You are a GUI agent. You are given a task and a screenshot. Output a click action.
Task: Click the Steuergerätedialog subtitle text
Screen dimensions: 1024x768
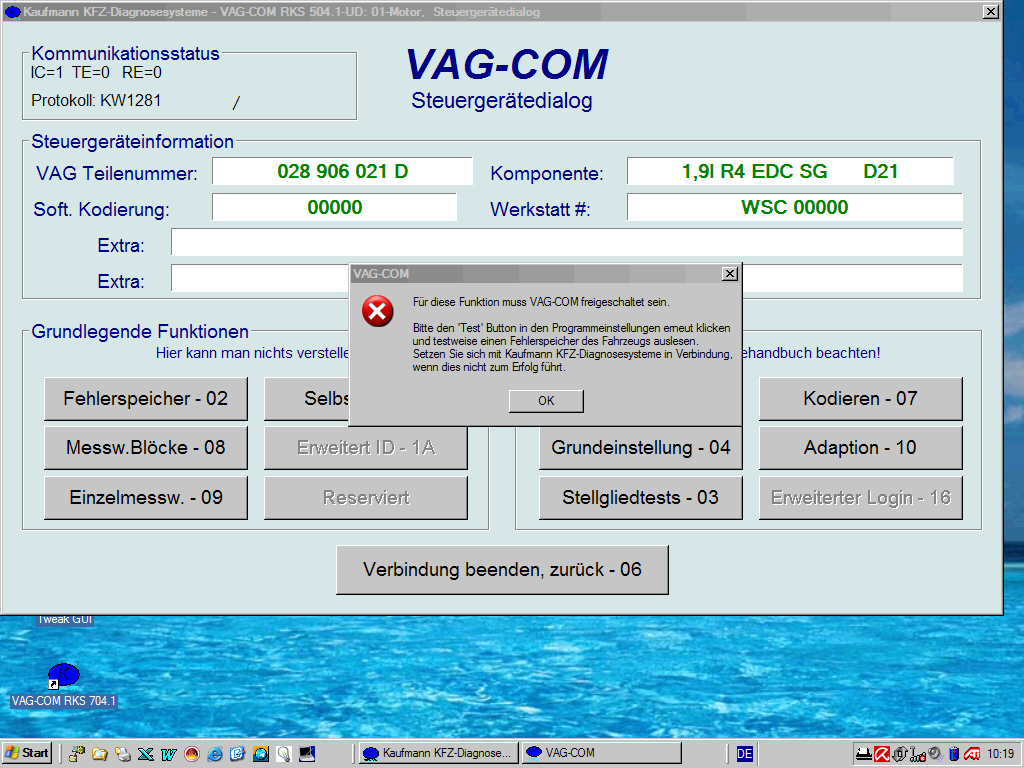[x=502, y=101]
